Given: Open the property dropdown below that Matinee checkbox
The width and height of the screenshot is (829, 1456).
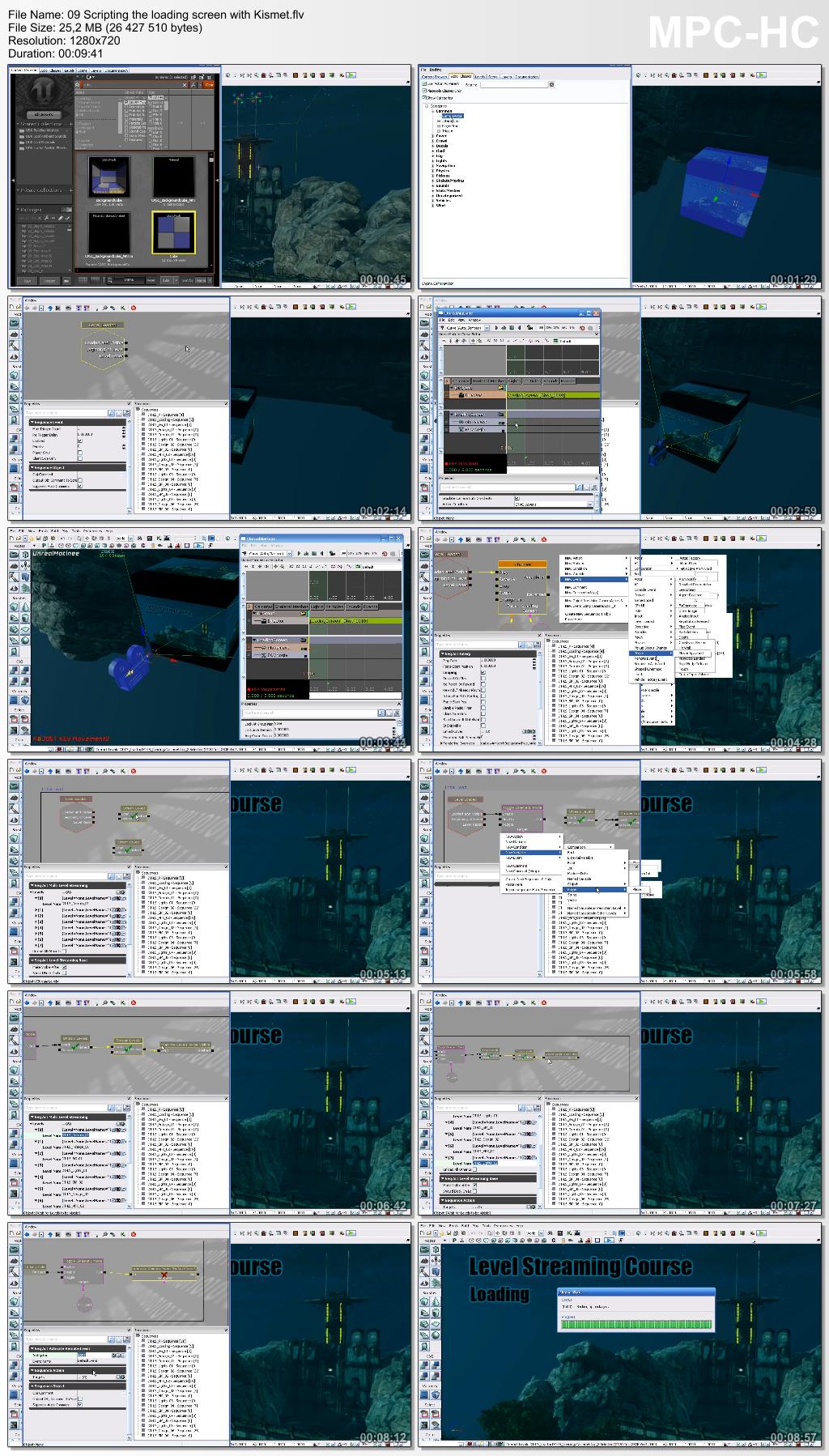Looking at the screenshot, I should point(589,504).
